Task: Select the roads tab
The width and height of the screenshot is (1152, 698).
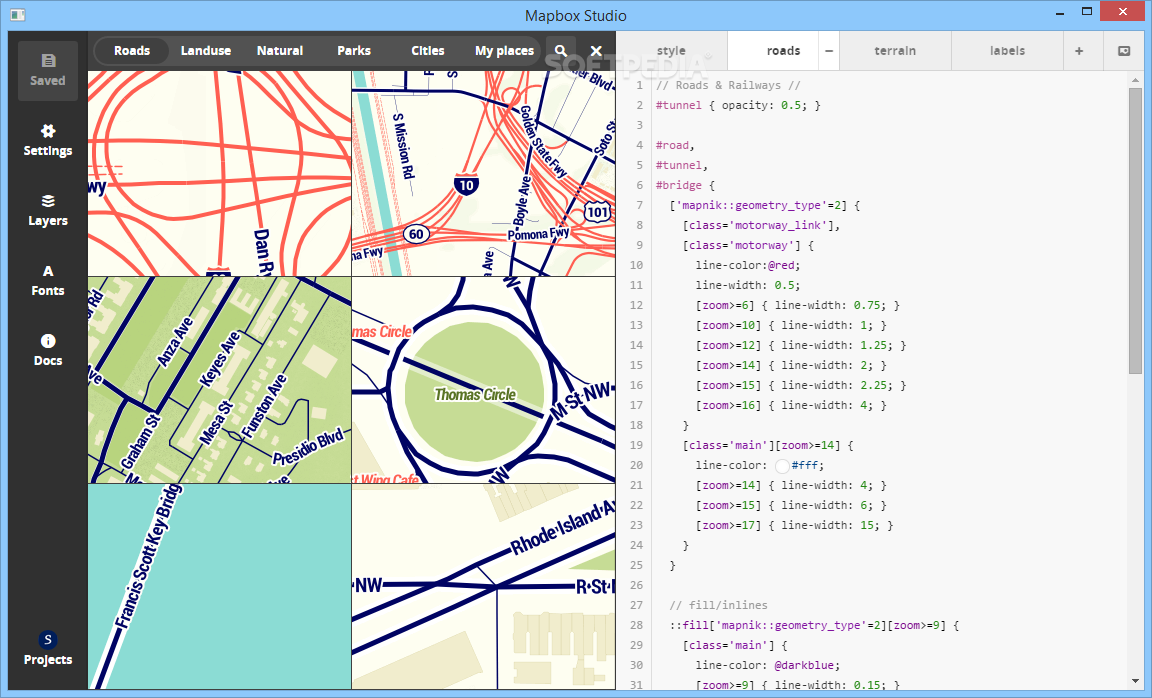Action: 783,51
